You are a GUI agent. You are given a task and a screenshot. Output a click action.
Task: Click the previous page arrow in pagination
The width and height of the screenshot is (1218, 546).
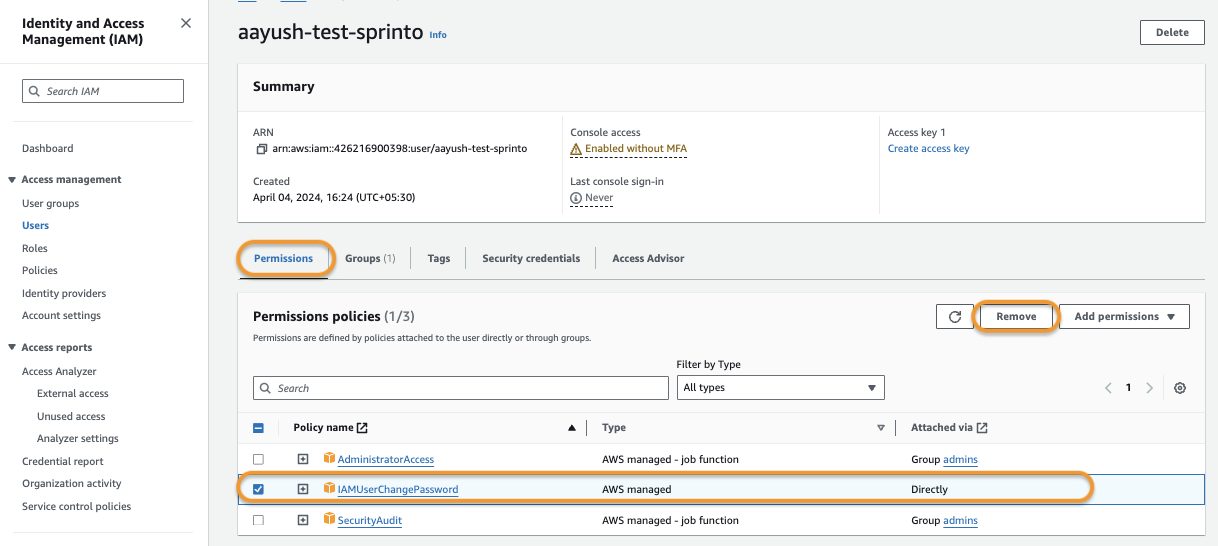point(1108,388)
